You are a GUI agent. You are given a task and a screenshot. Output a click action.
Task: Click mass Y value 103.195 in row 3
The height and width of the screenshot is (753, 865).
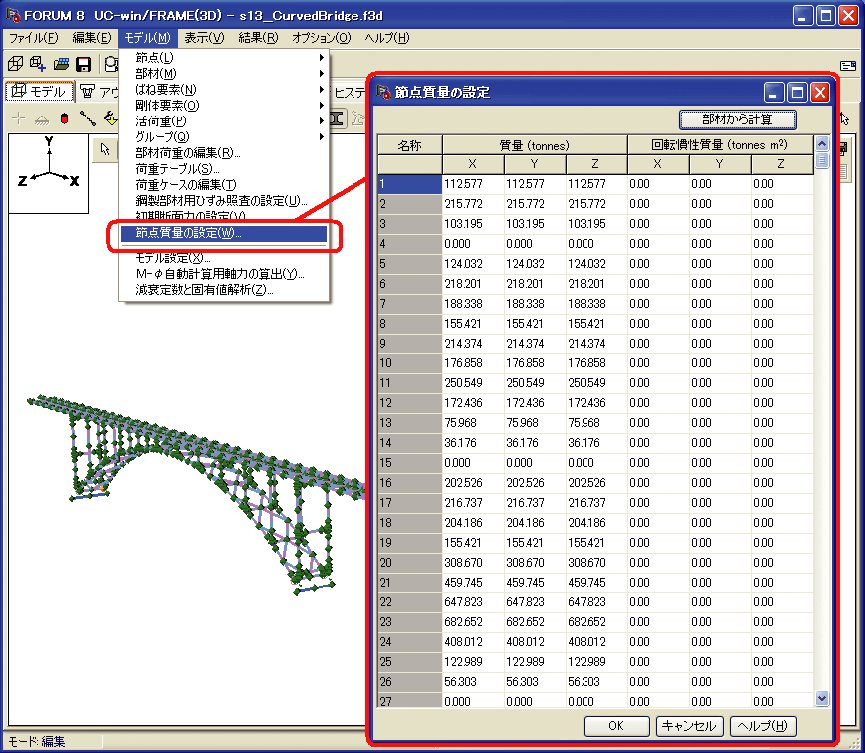(535, 224)
